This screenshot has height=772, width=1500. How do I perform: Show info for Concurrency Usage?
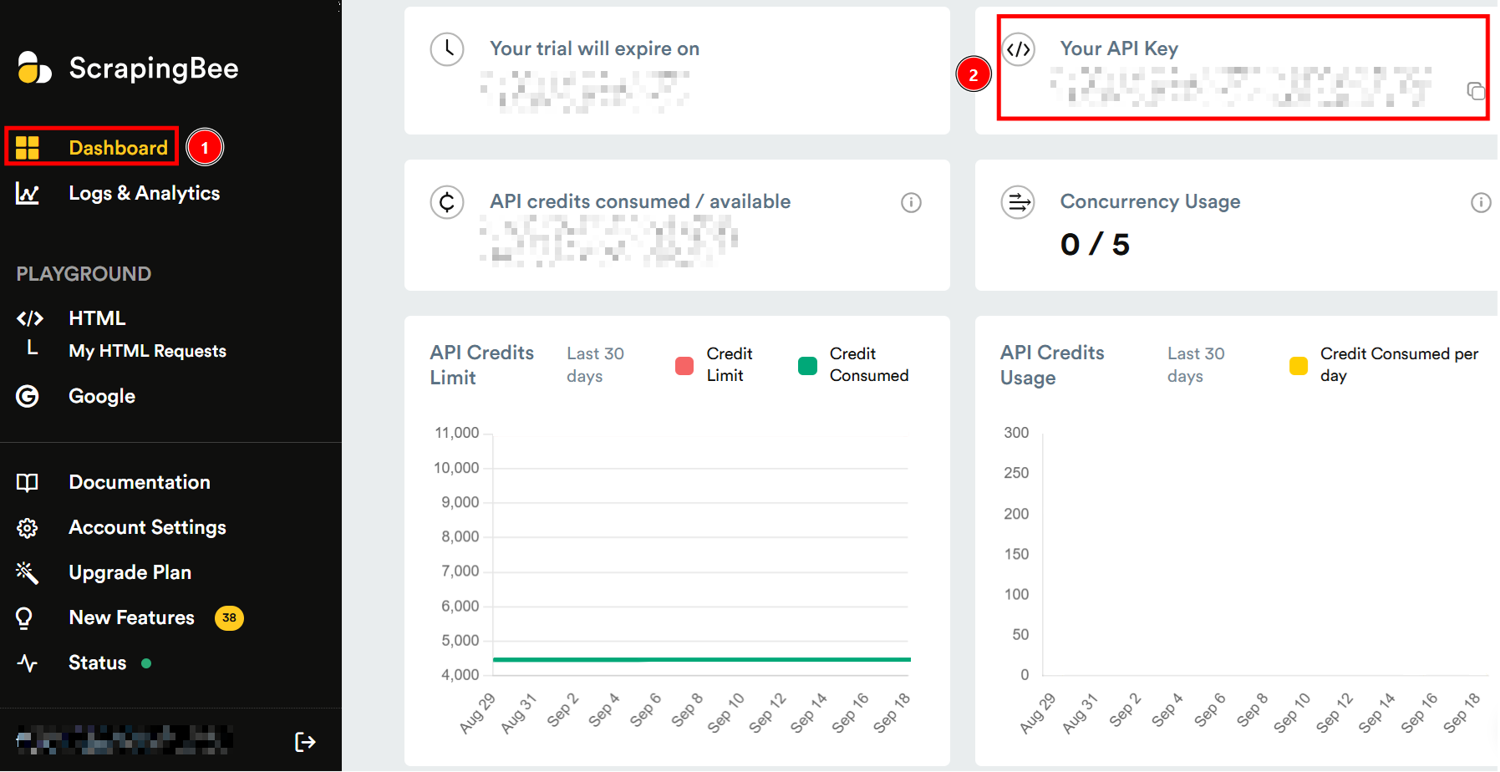point(1481,202)
